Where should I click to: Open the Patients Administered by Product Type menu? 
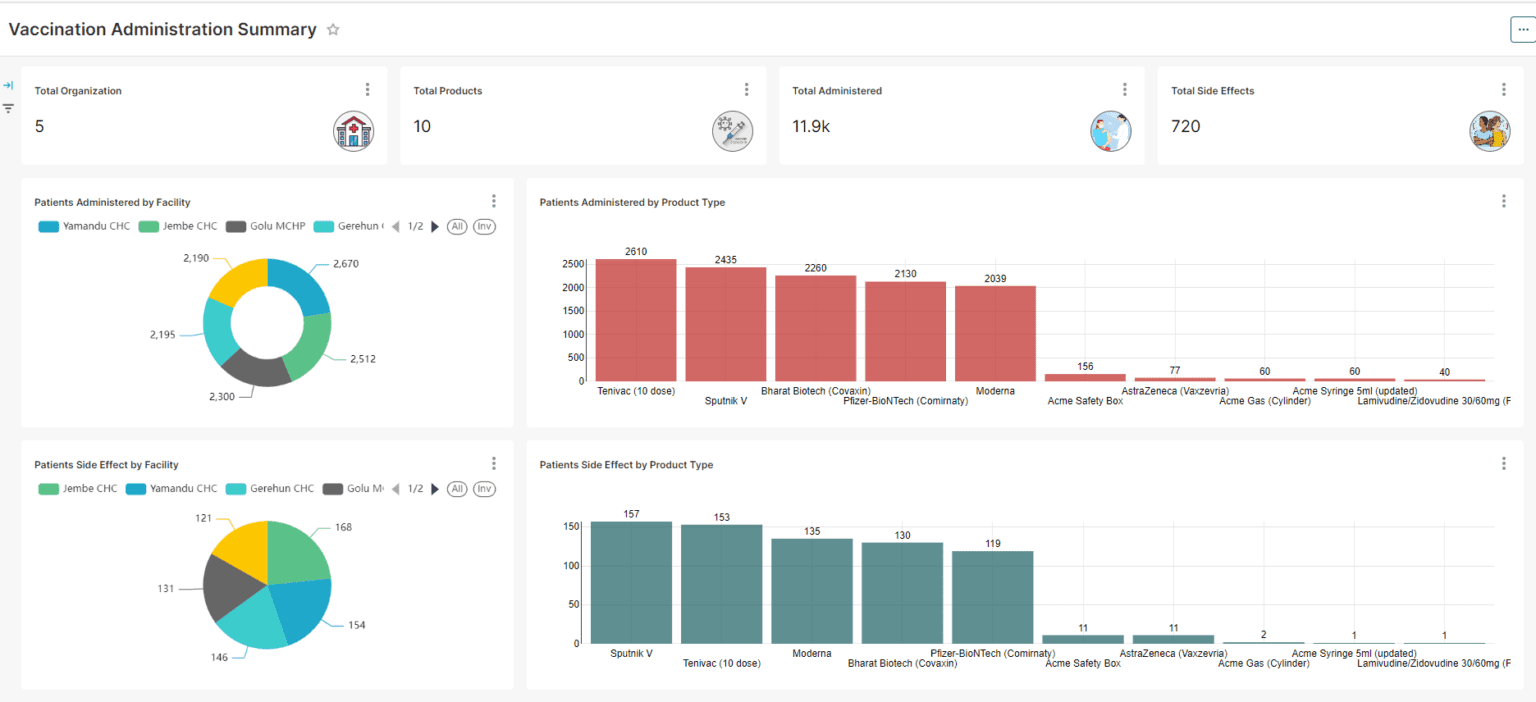pyautogui.click(x=1503, y=200)
